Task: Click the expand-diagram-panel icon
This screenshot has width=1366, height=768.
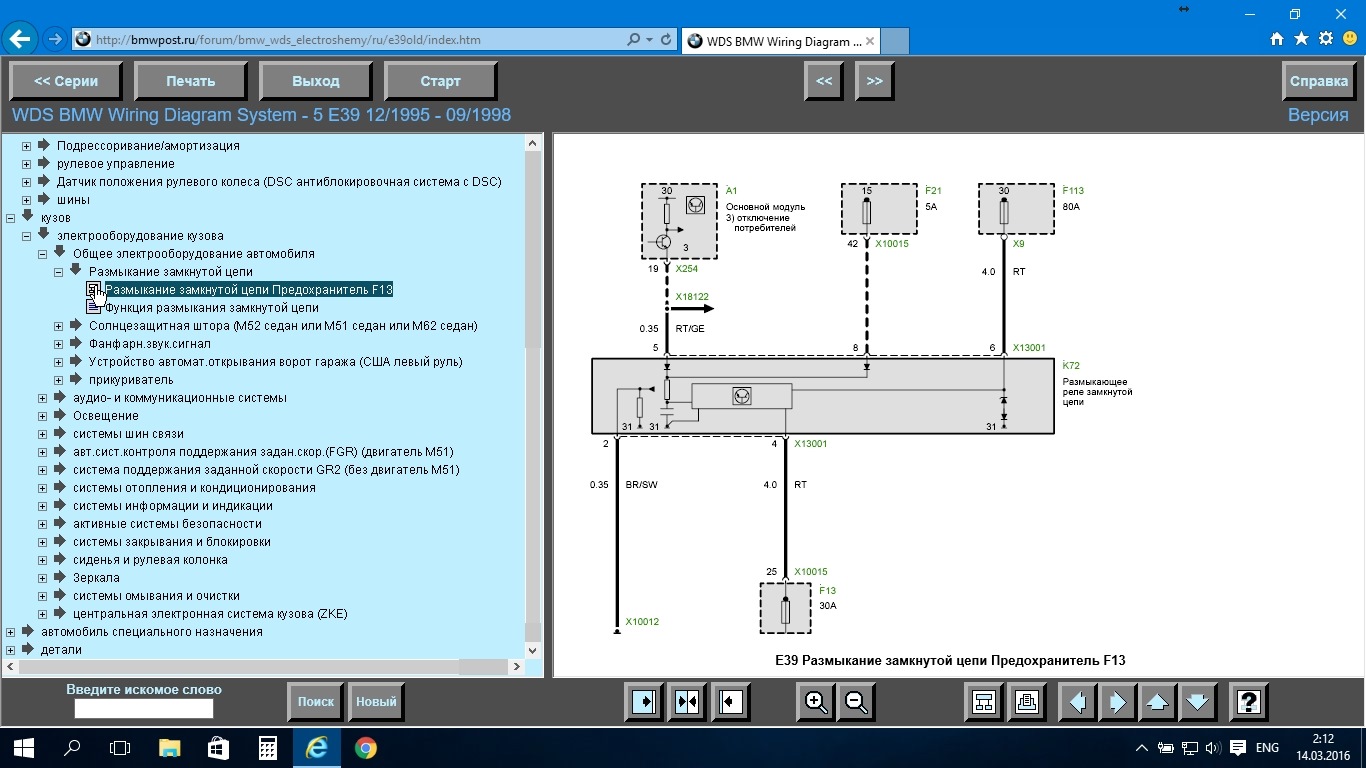Action: [730, 702]
